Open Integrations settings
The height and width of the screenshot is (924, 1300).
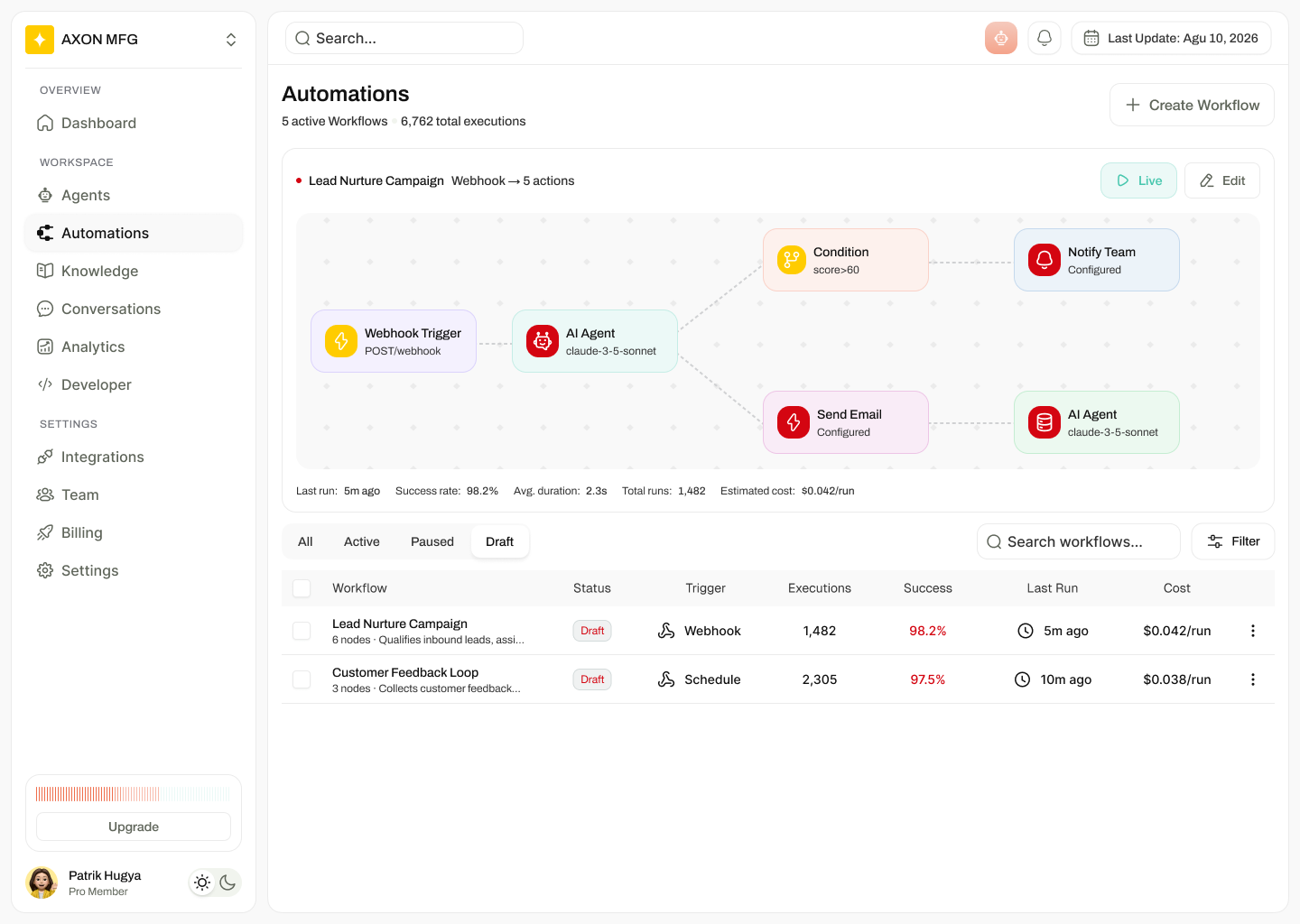click(x=134, y=457)
